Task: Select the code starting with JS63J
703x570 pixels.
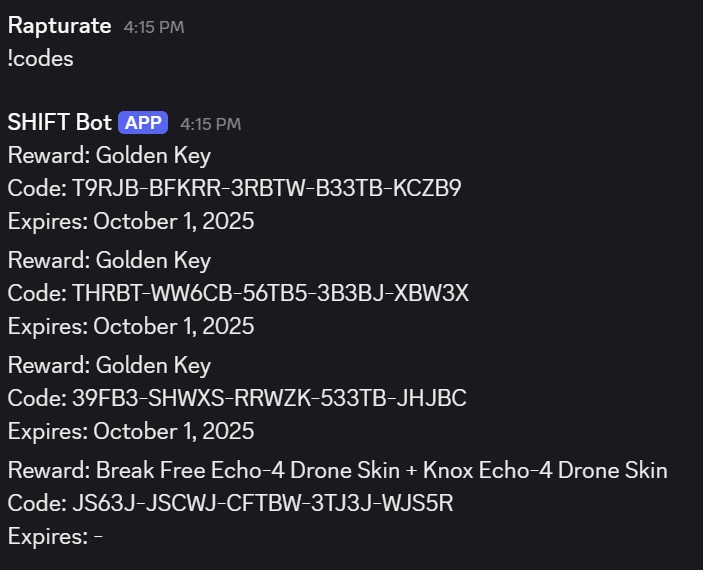Action: tap(262, 503)
